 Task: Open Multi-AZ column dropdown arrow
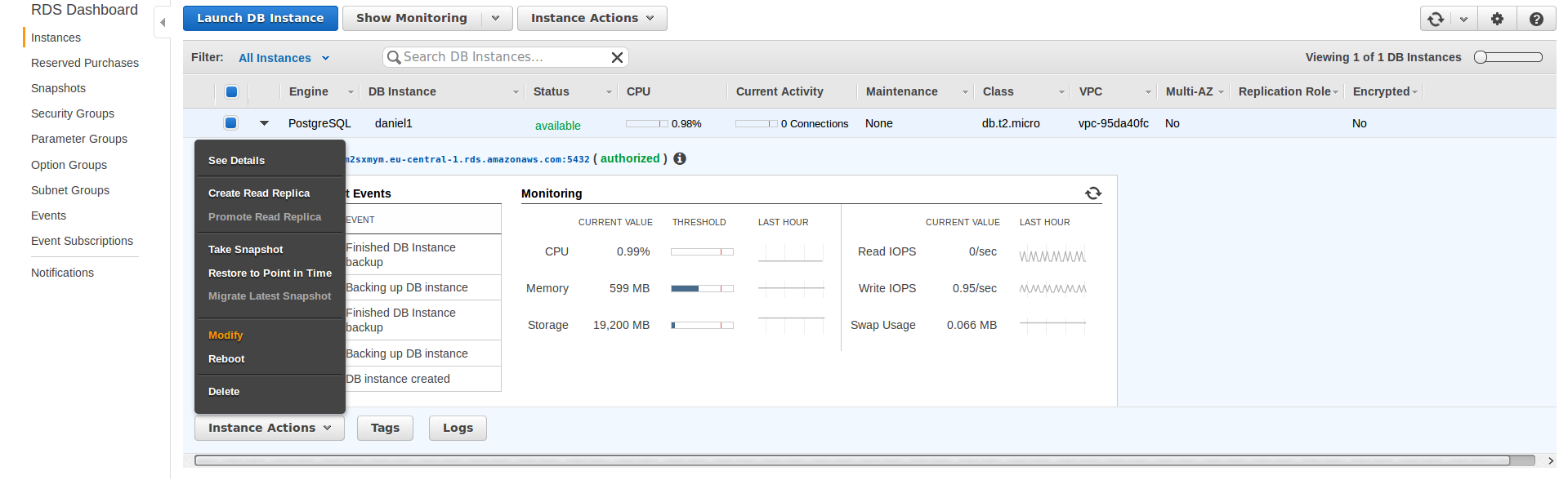1221,92
